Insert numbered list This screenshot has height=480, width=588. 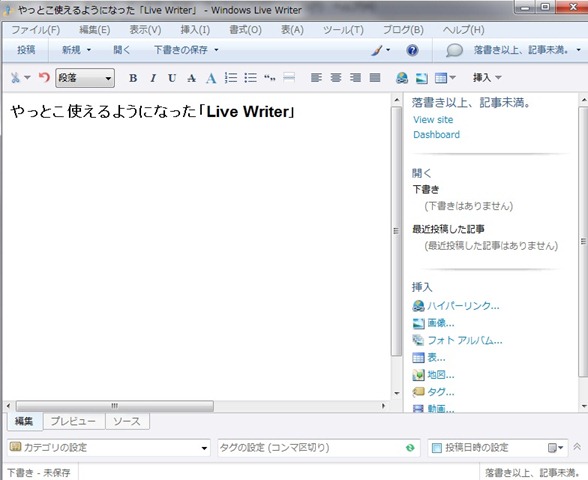click(x=231, y=78)
